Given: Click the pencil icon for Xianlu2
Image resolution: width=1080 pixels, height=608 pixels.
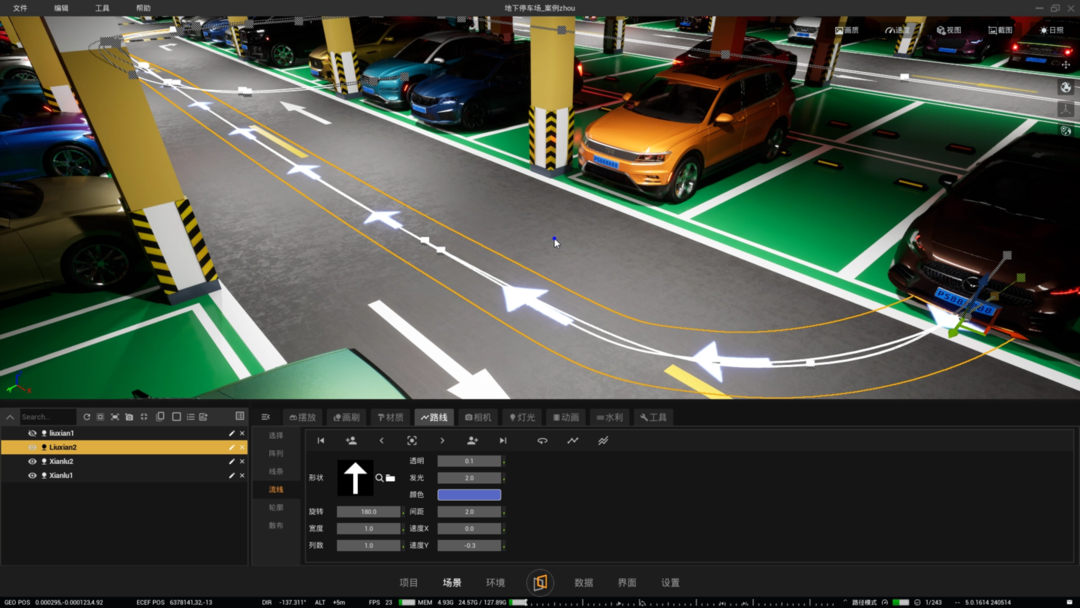Looking at the screenshot, I should click(x=232, y=462).
